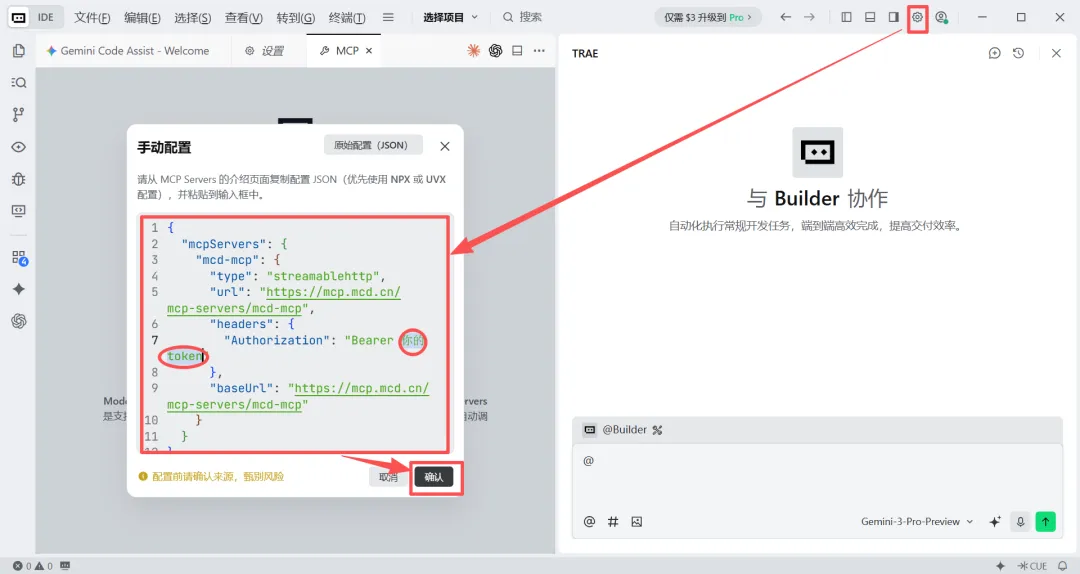This screenshot has width=1080, height=574.
Task: Close the MCP tab
Action: tap(368, 50)
